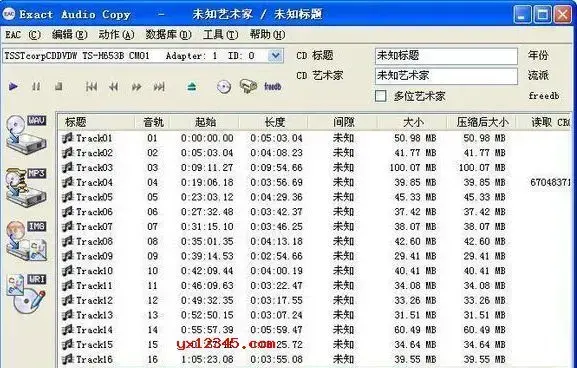Sort by 间隙 column header
The image size is (577, 368).
click(x=343, y=122)
